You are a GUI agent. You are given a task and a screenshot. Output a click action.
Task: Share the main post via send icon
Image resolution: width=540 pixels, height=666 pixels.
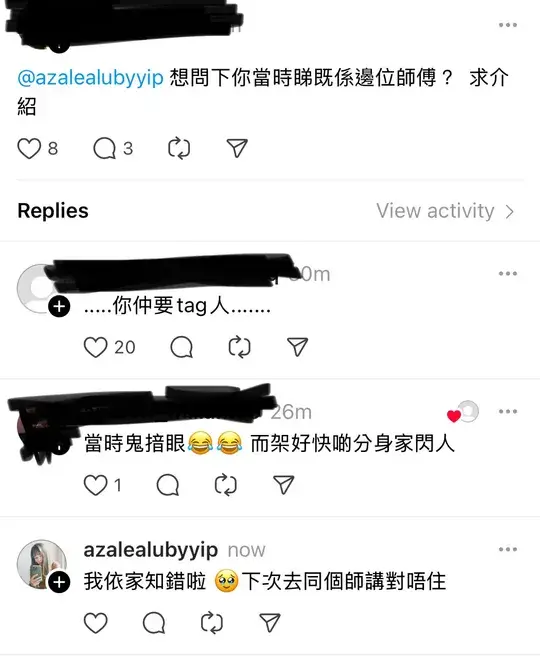(x=237, y=148)
